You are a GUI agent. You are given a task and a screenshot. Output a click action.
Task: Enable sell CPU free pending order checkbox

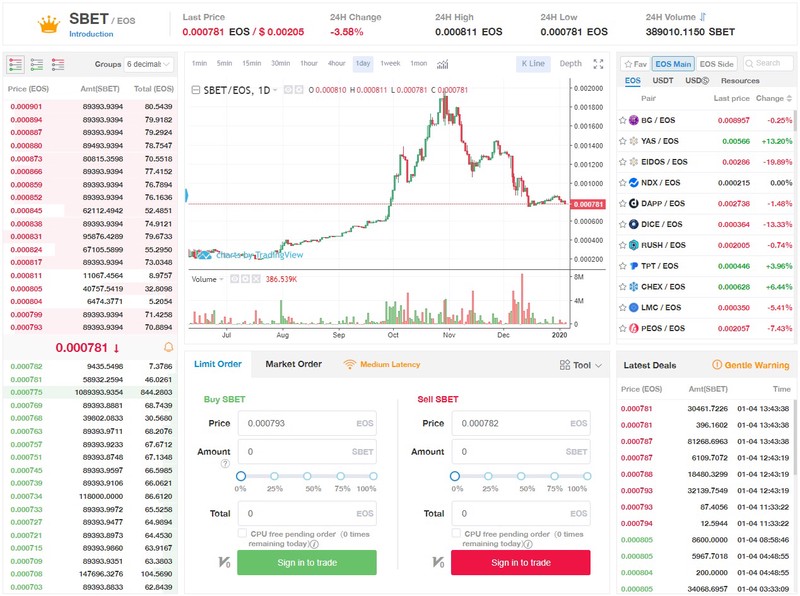pyautogui.click(x=456, y=533)
